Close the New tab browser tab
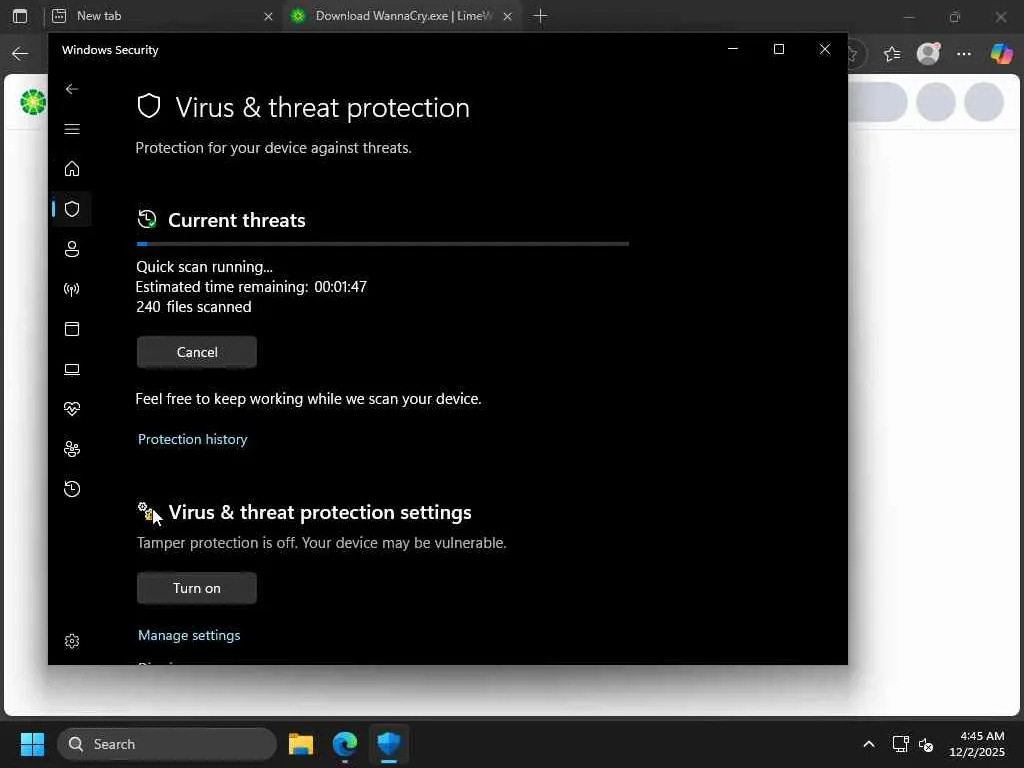 [268, 16]
